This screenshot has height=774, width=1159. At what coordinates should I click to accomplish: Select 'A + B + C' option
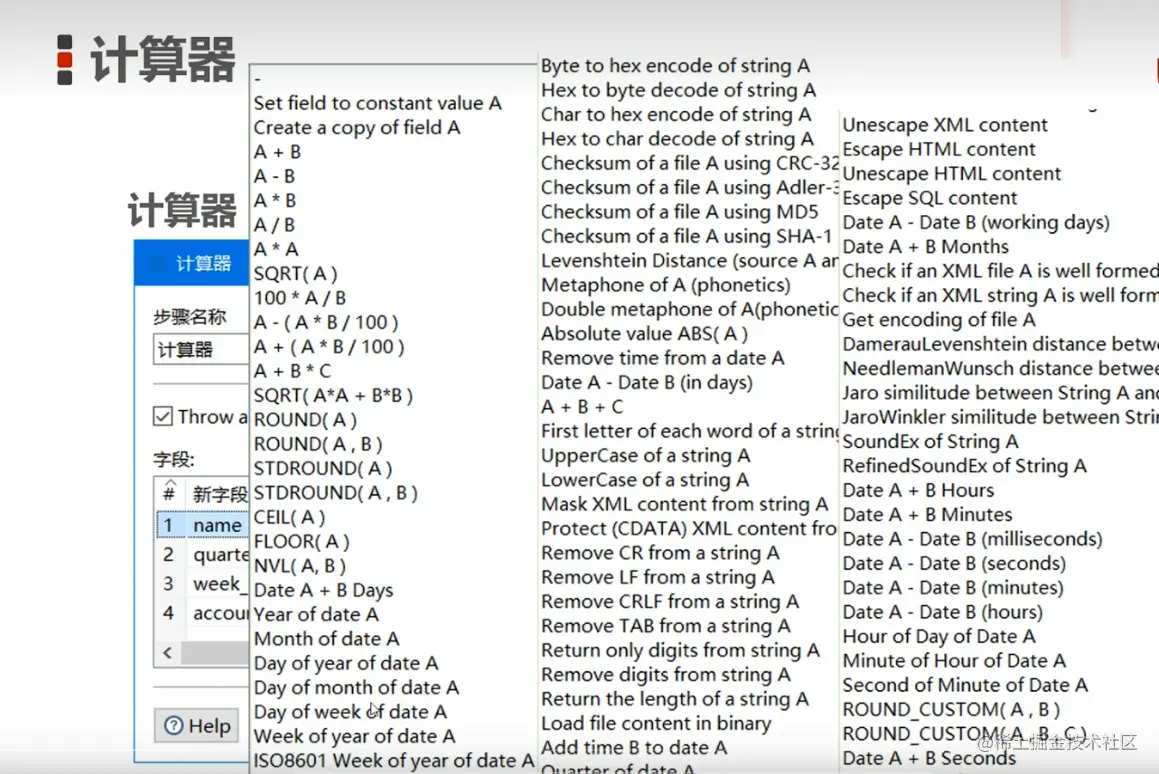tap(582, 407)
